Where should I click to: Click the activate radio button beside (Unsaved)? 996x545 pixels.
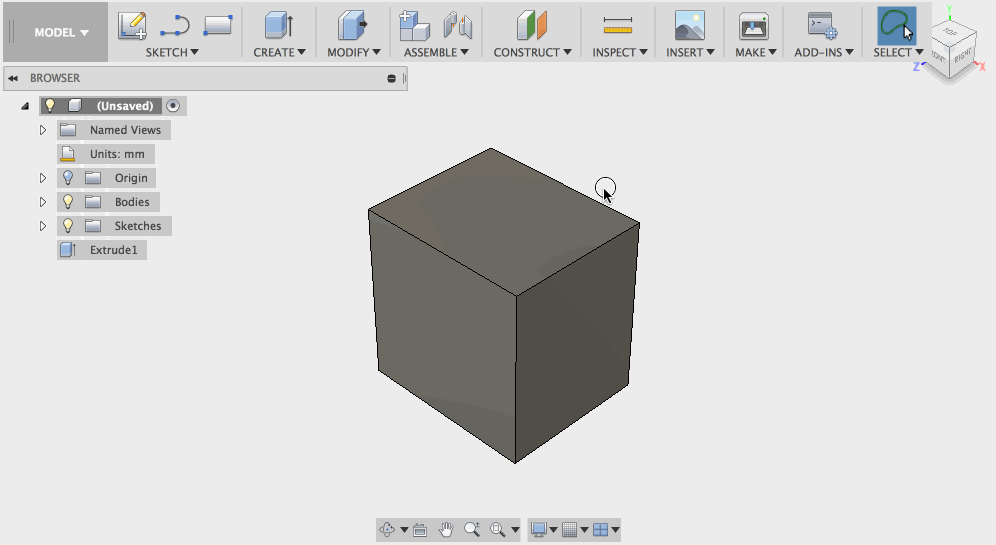tap(173, 106)
